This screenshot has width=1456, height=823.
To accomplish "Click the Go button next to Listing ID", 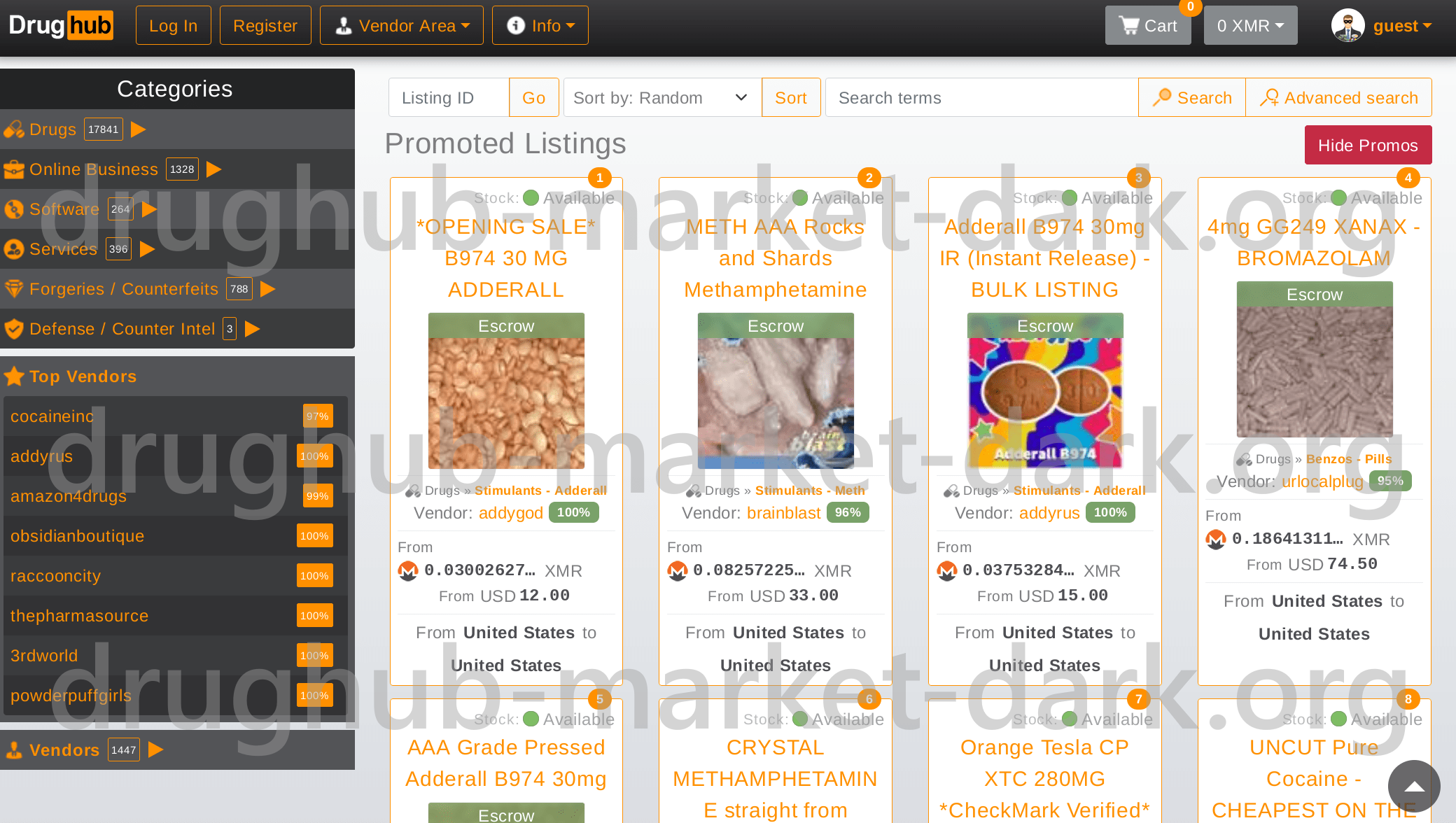I will pos(533,98).
